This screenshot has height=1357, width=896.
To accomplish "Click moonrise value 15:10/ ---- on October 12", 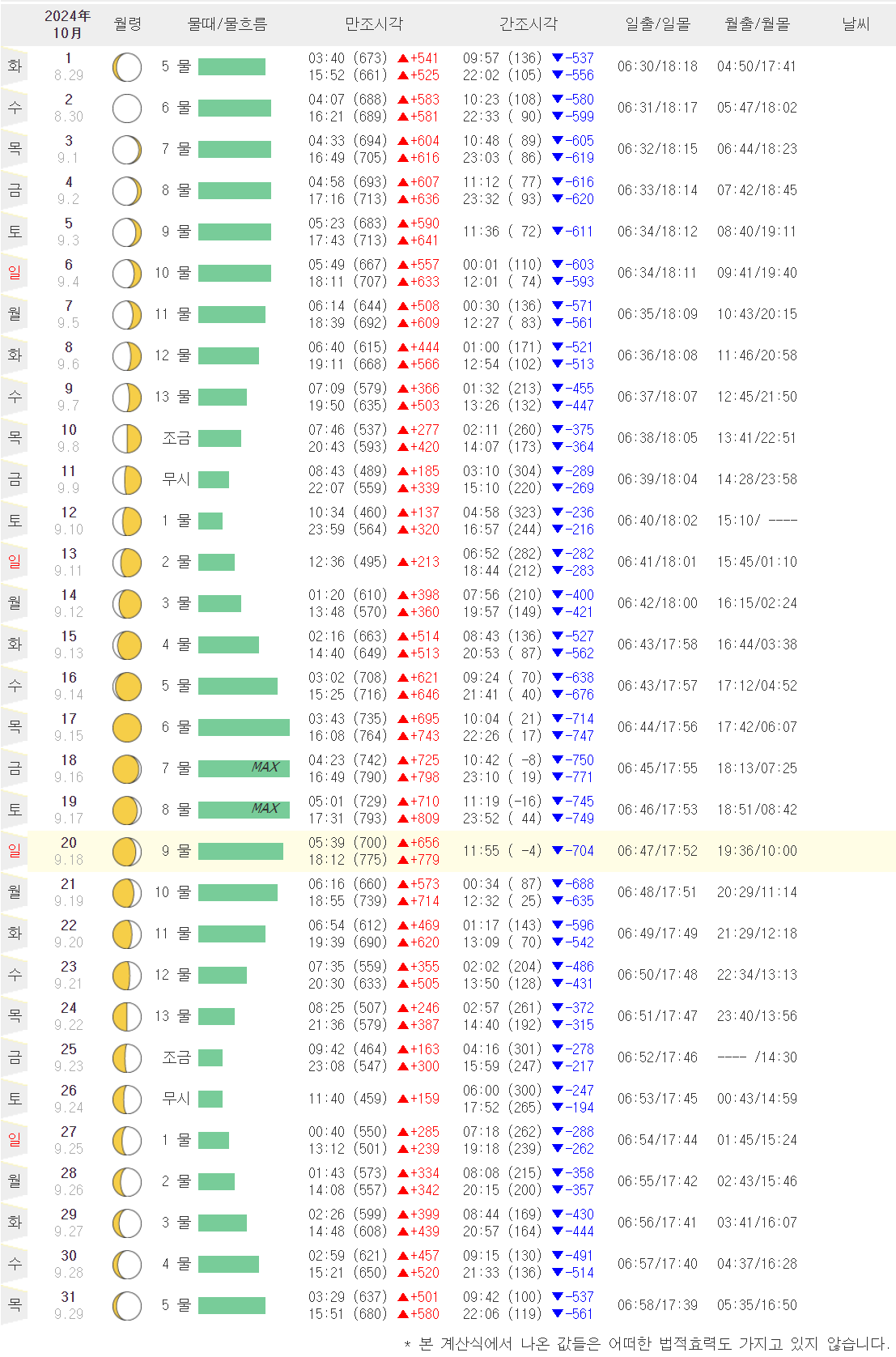I will point(757,521).
